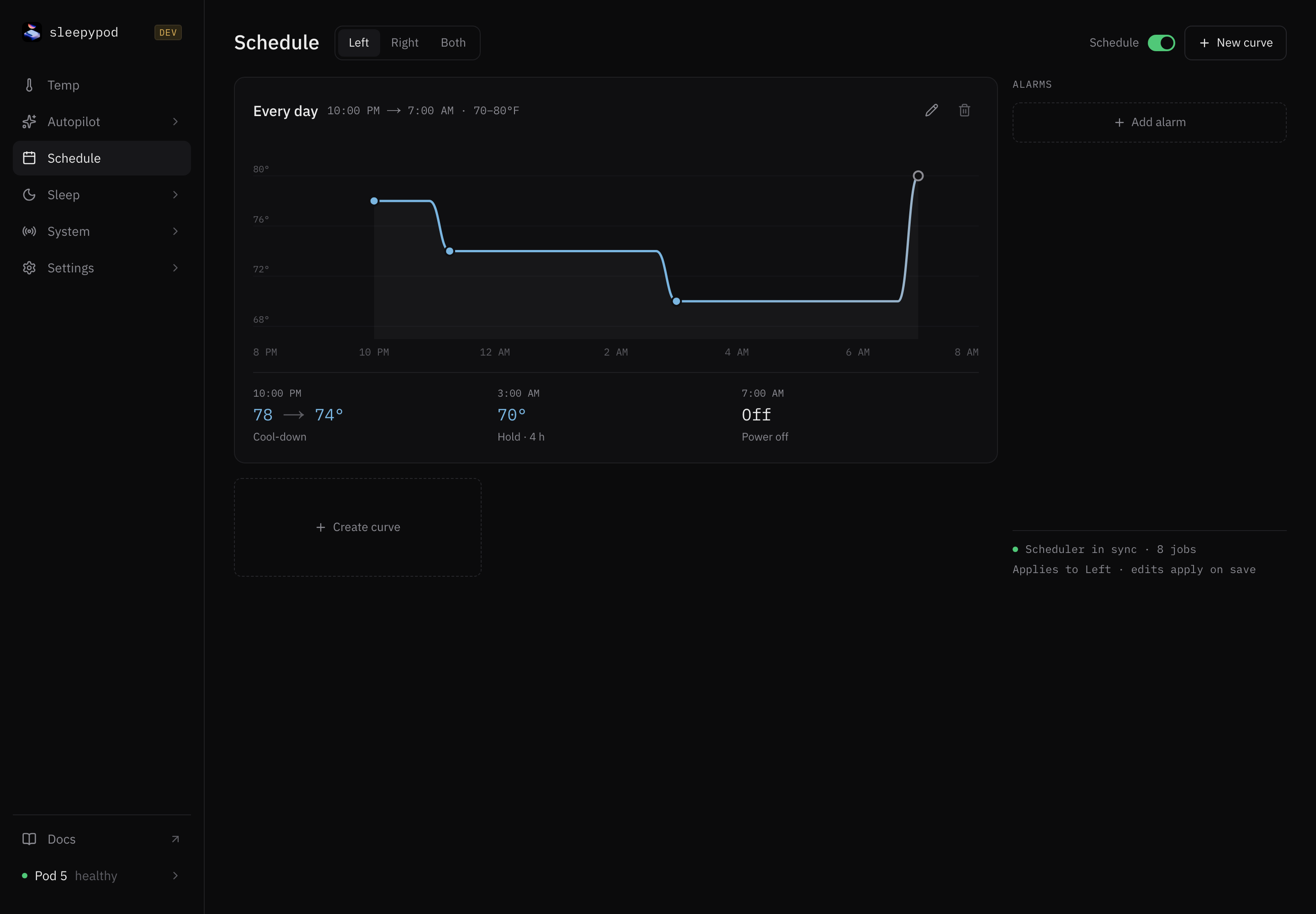Switch to the Both sides tab
The image size is (1316, 914).
click(x=453, y=43)
